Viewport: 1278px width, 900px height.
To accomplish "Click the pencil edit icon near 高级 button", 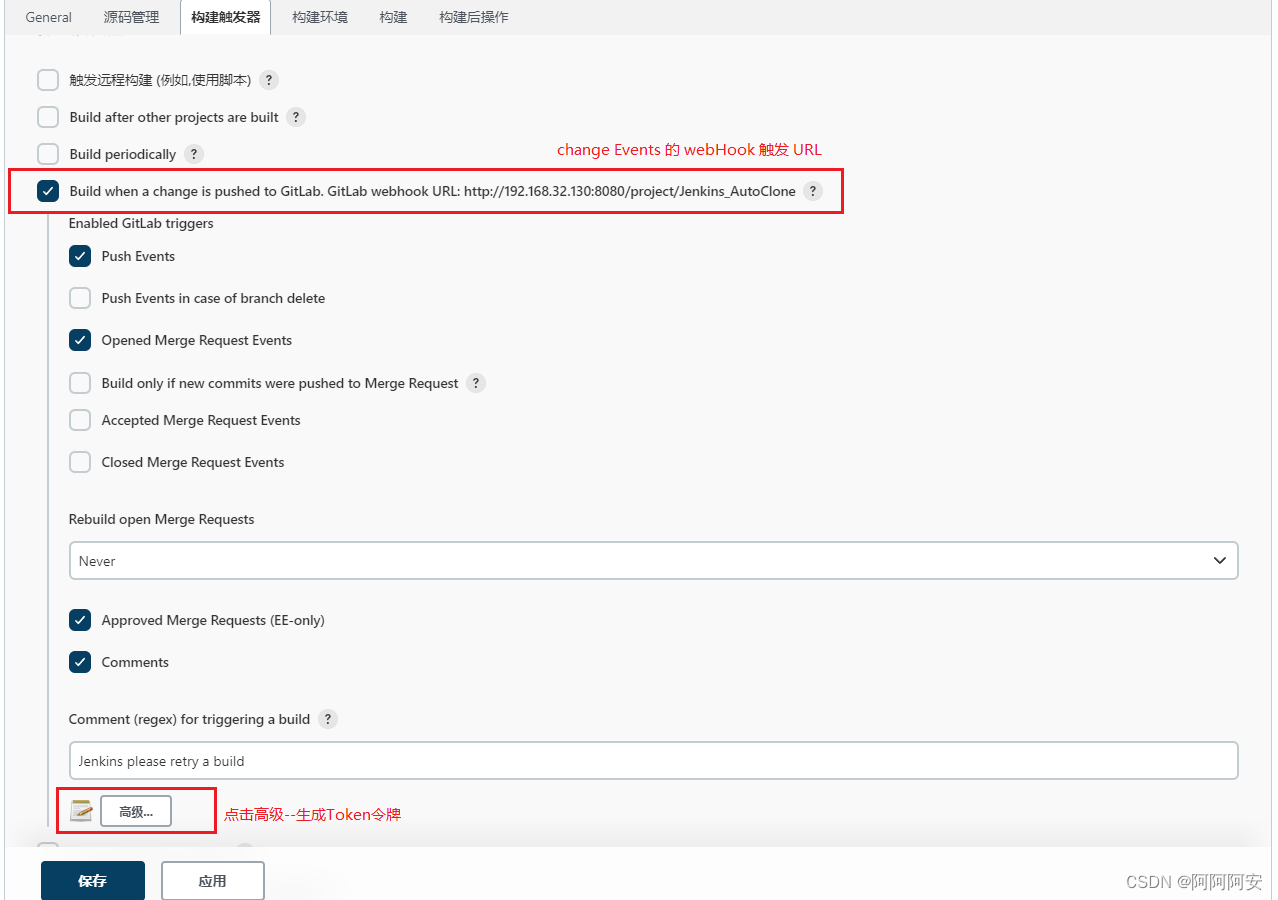I will (x=80, y=811).
